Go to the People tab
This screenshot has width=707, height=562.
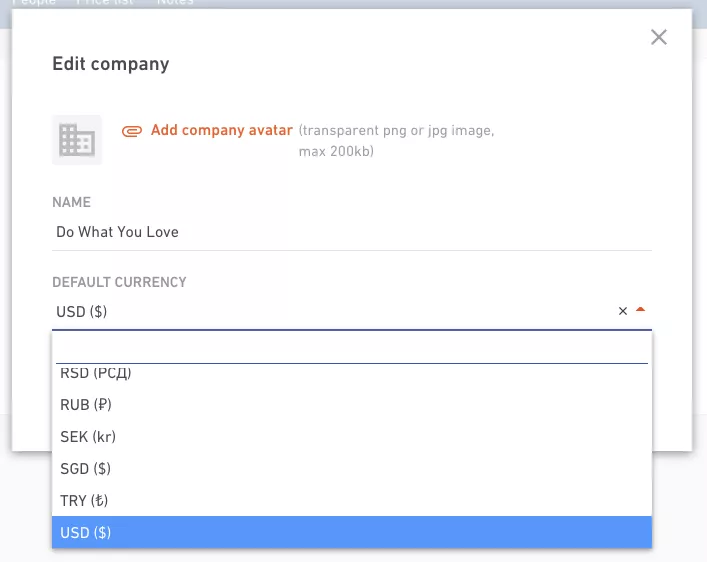[34, 3]
